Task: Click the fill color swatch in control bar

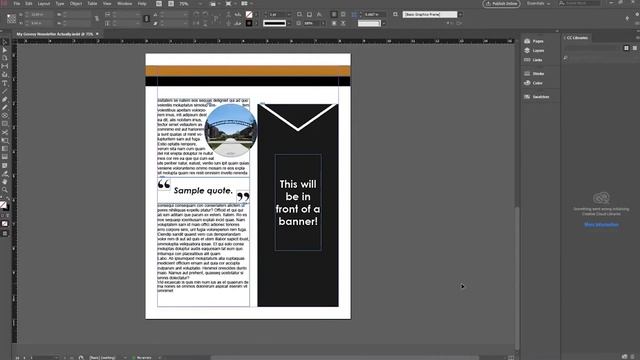Action: 249,14
